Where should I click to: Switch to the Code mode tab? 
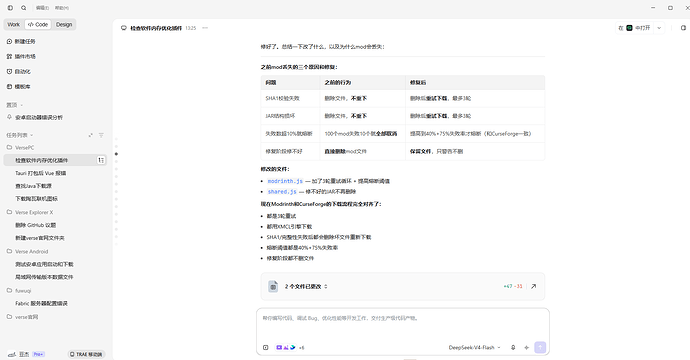click(38, 25)
